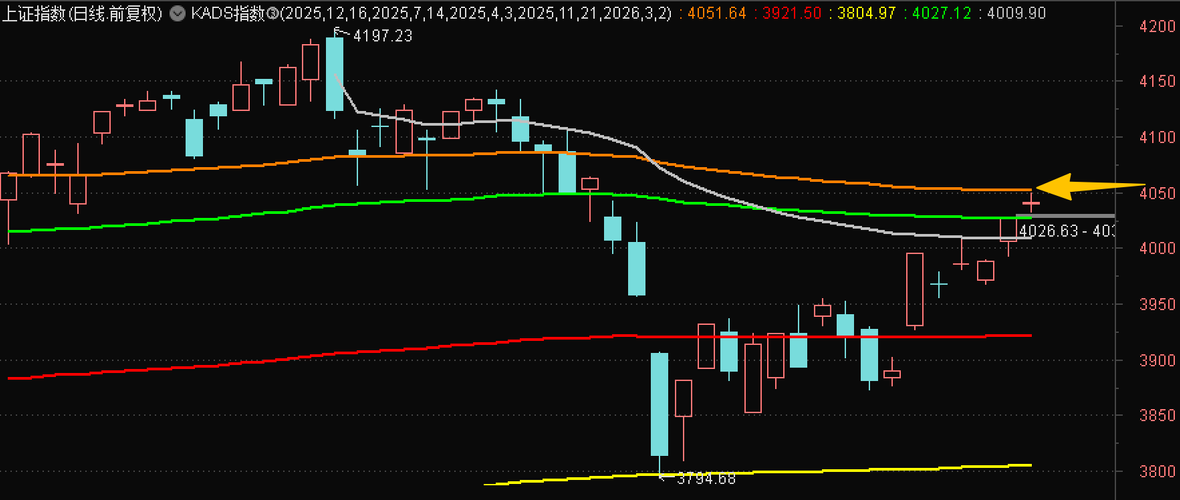The height and width of the screenshot is (500, 1180).
Task: Click the 3850 label on the price axis
Action: [x=1157, y=416]
